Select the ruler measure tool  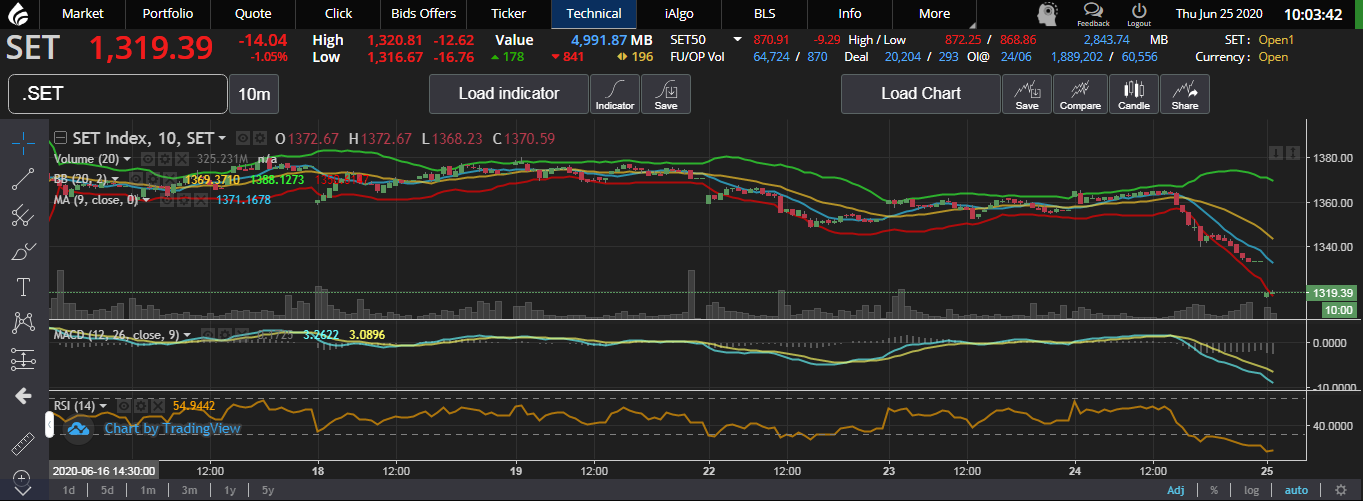23,443
